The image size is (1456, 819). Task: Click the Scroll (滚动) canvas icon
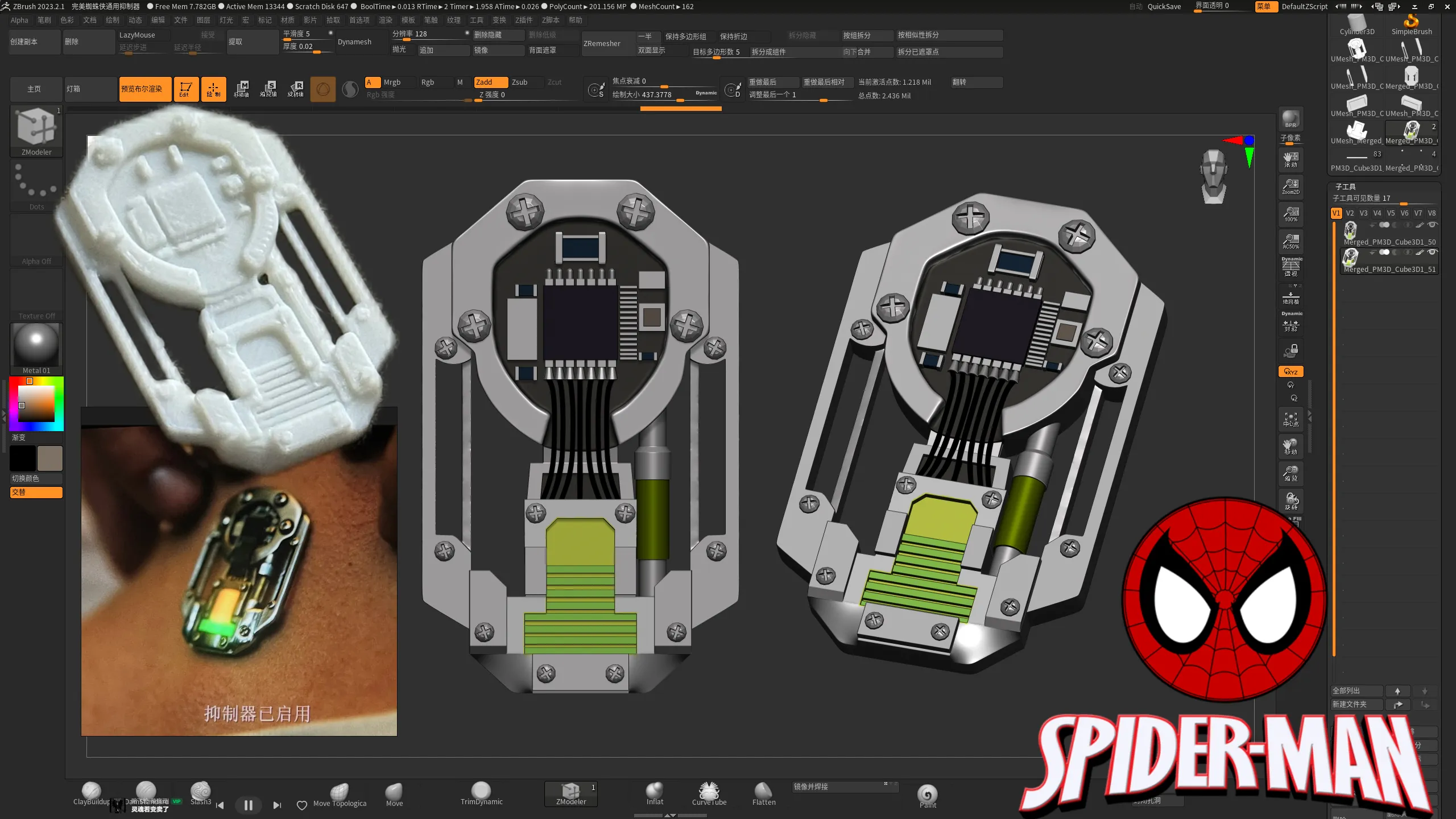pyautogui.click(x=1291, y=160)
